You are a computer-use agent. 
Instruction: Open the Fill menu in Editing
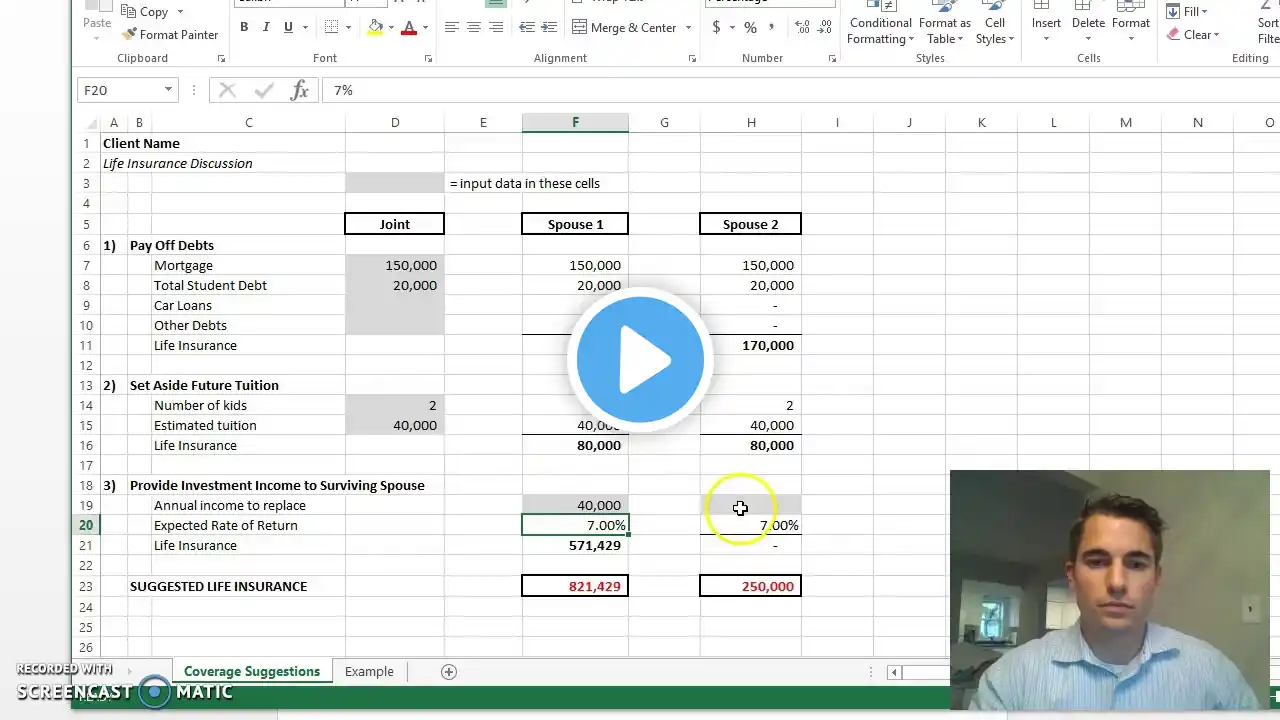1188,12
